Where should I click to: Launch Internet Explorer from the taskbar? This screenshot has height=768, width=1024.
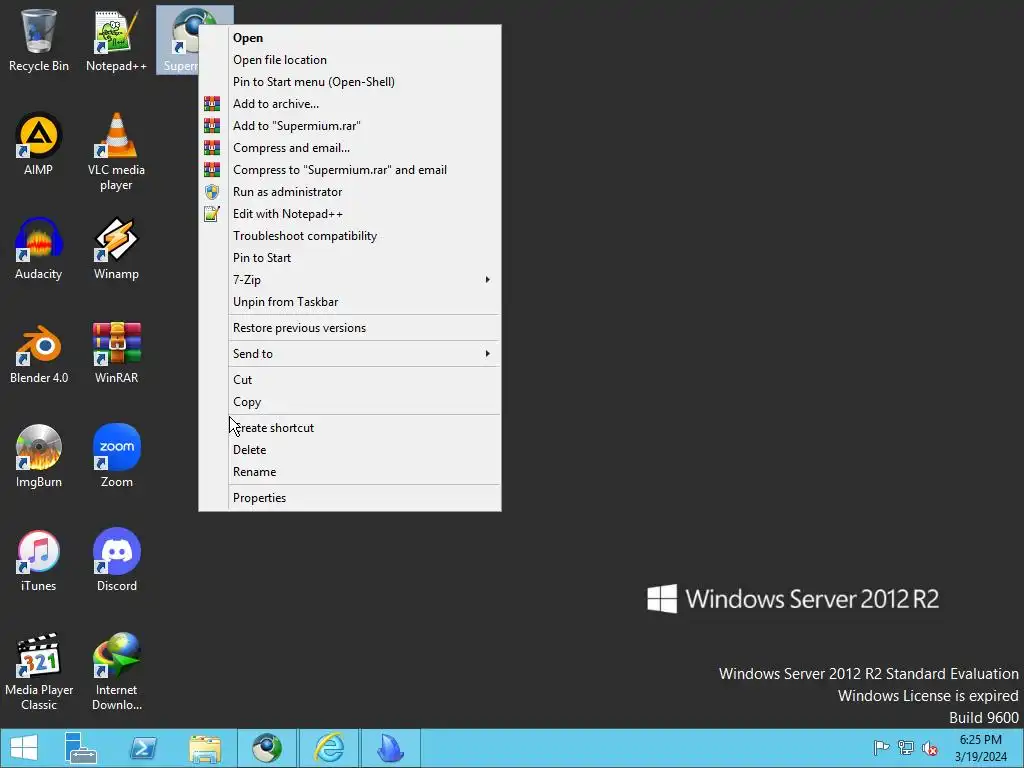tap(329, 748)
